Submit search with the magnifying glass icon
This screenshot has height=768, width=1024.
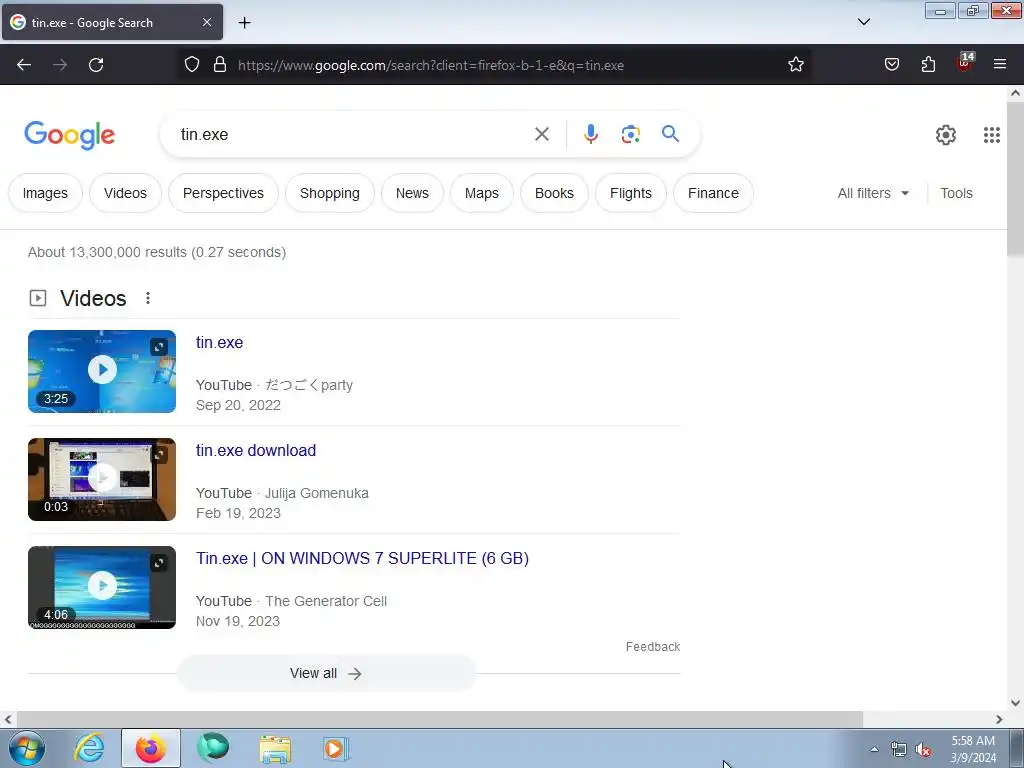coord(670,134)
